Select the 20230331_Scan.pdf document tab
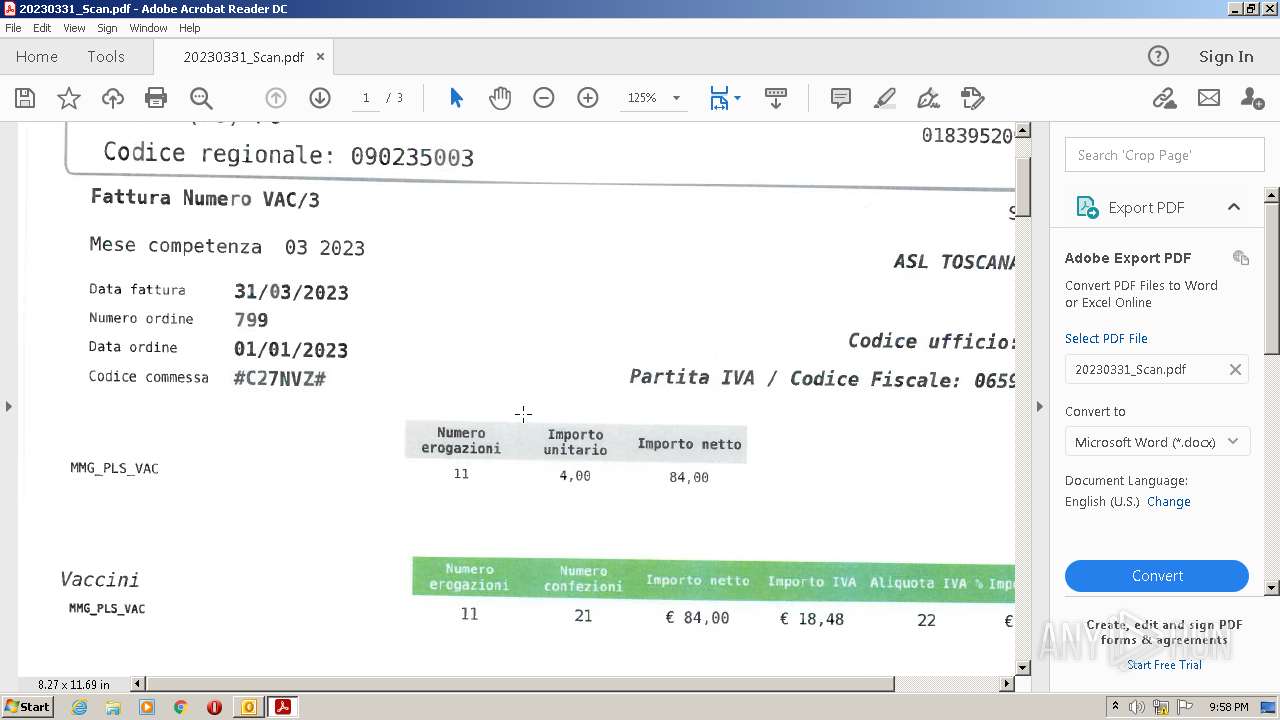This screenshot has height=720, width=1280. pyautogui.click(x=243, y=57)
